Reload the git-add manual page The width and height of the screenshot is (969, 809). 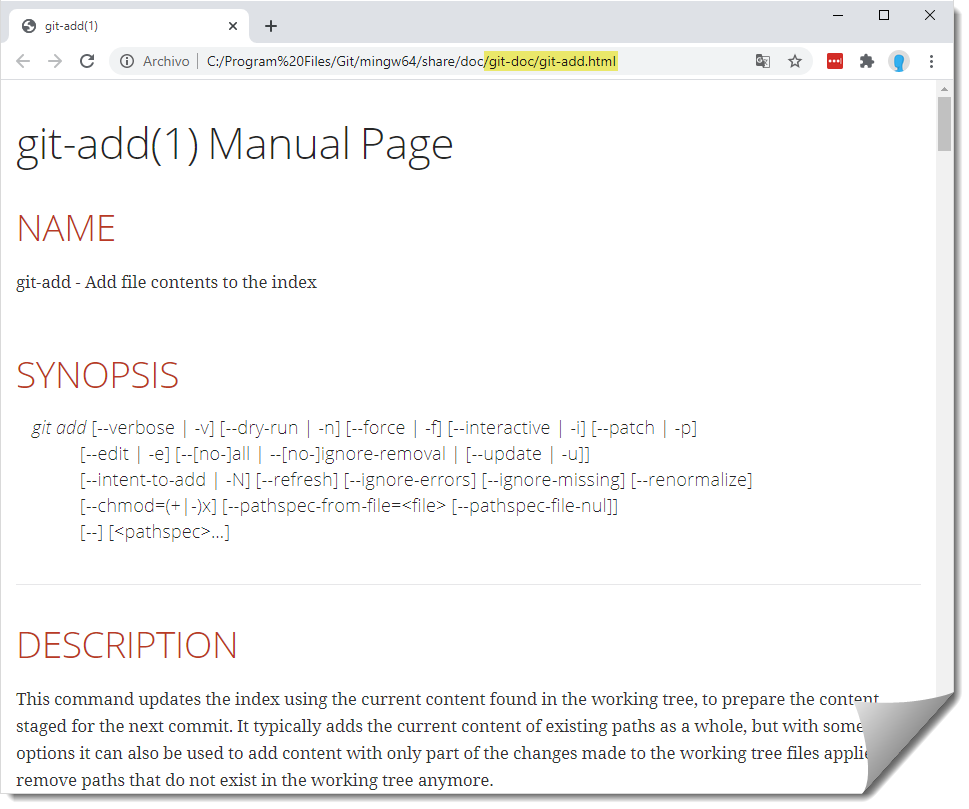tap(87, 62)
